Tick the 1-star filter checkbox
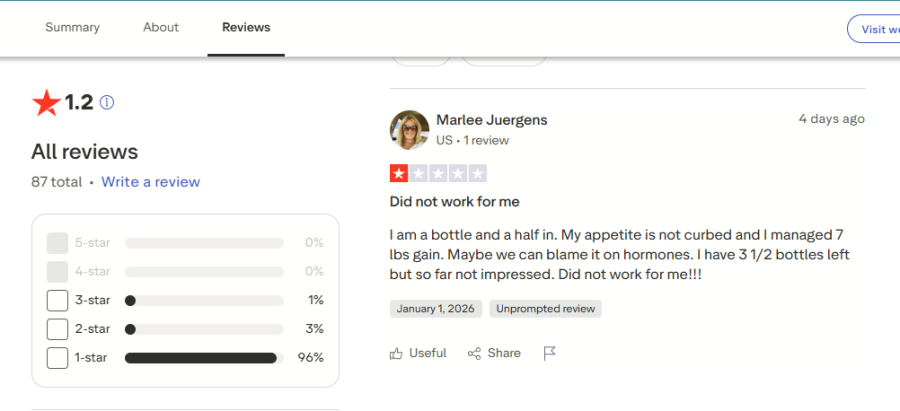 [x=58, y=357]
